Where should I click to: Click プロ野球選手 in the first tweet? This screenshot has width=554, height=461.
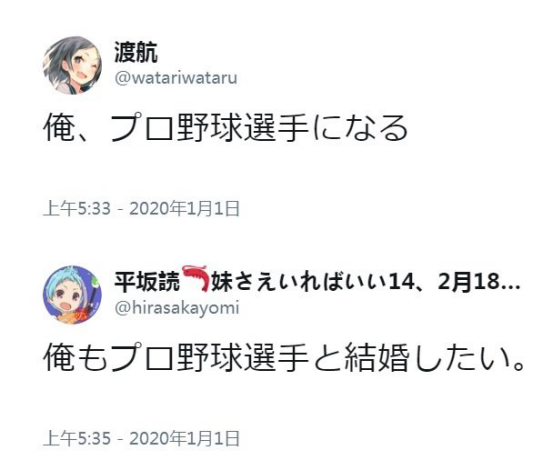click(210, 128)
